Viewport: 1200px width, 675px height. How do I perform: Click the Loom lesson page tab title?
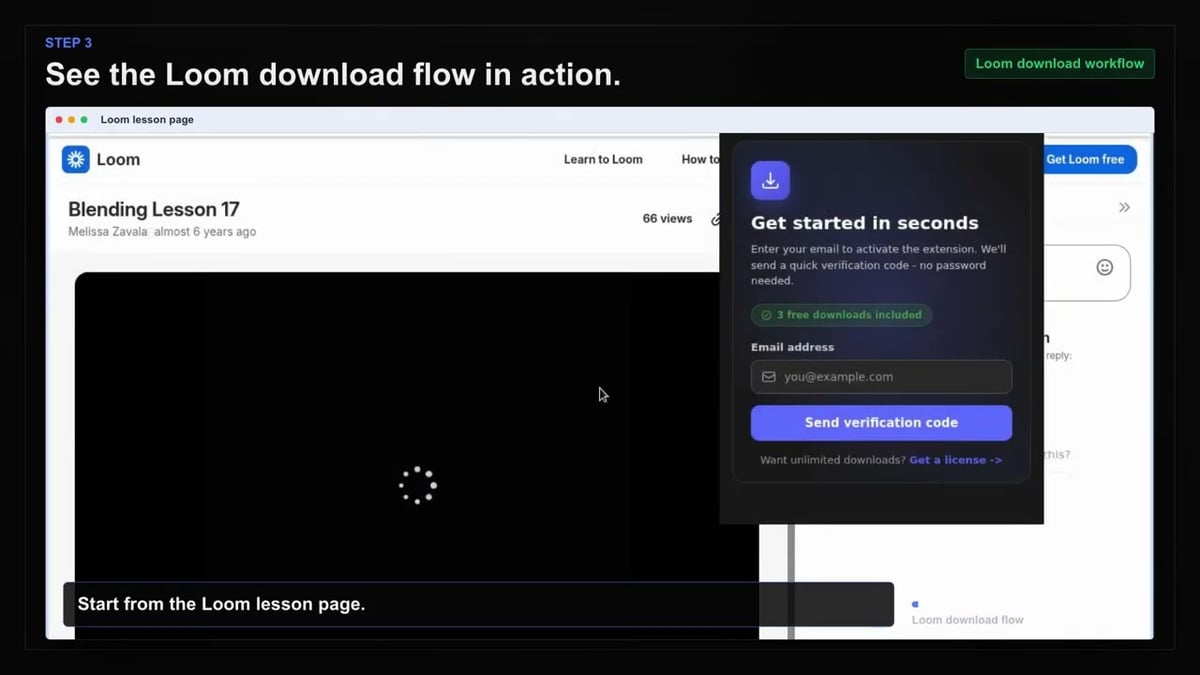147,120
